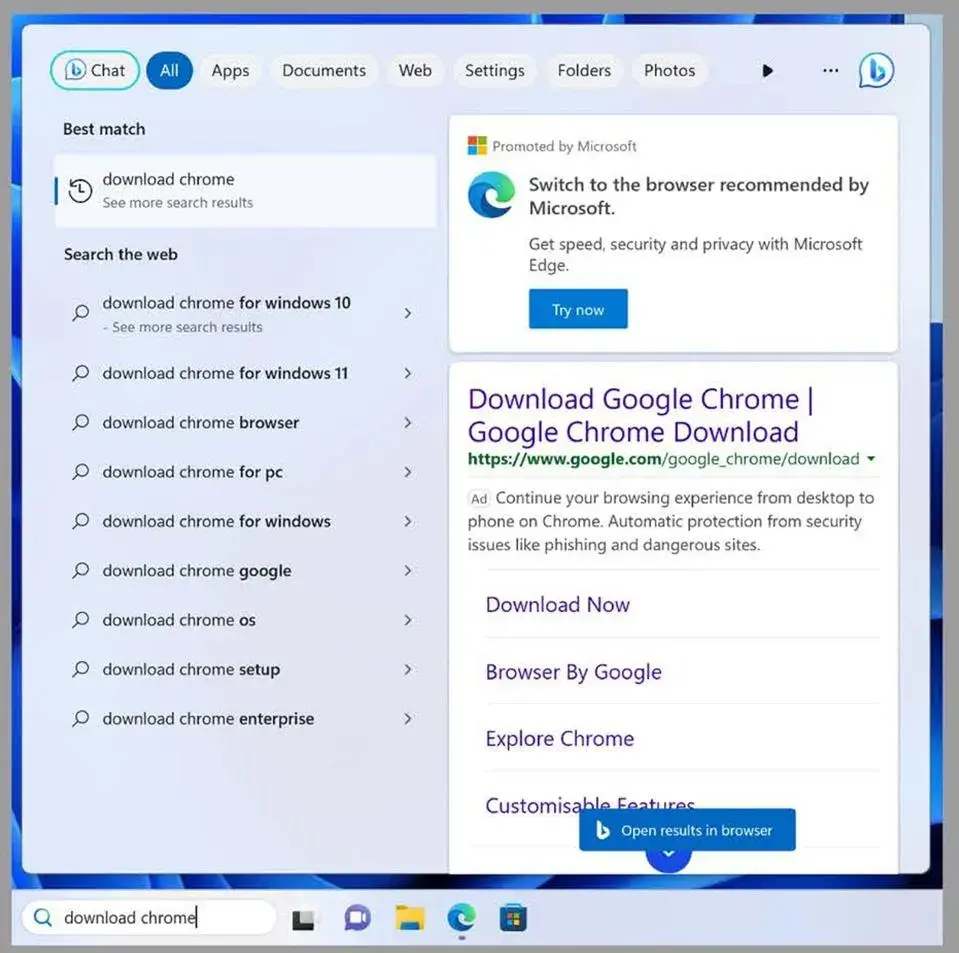Click the play arrow to show more filters
Viewport: 959px width, 953px height.
(x=767, y=71)
